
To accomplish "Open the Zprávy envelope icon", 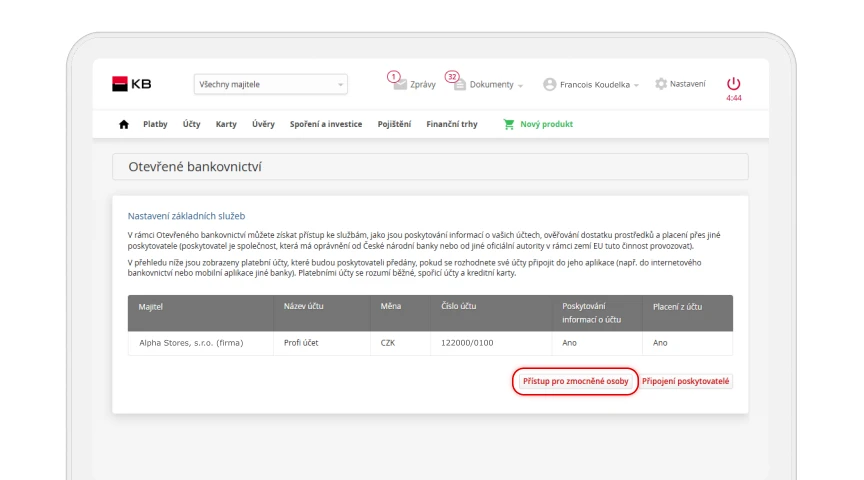I will click(x=400, y=84).
